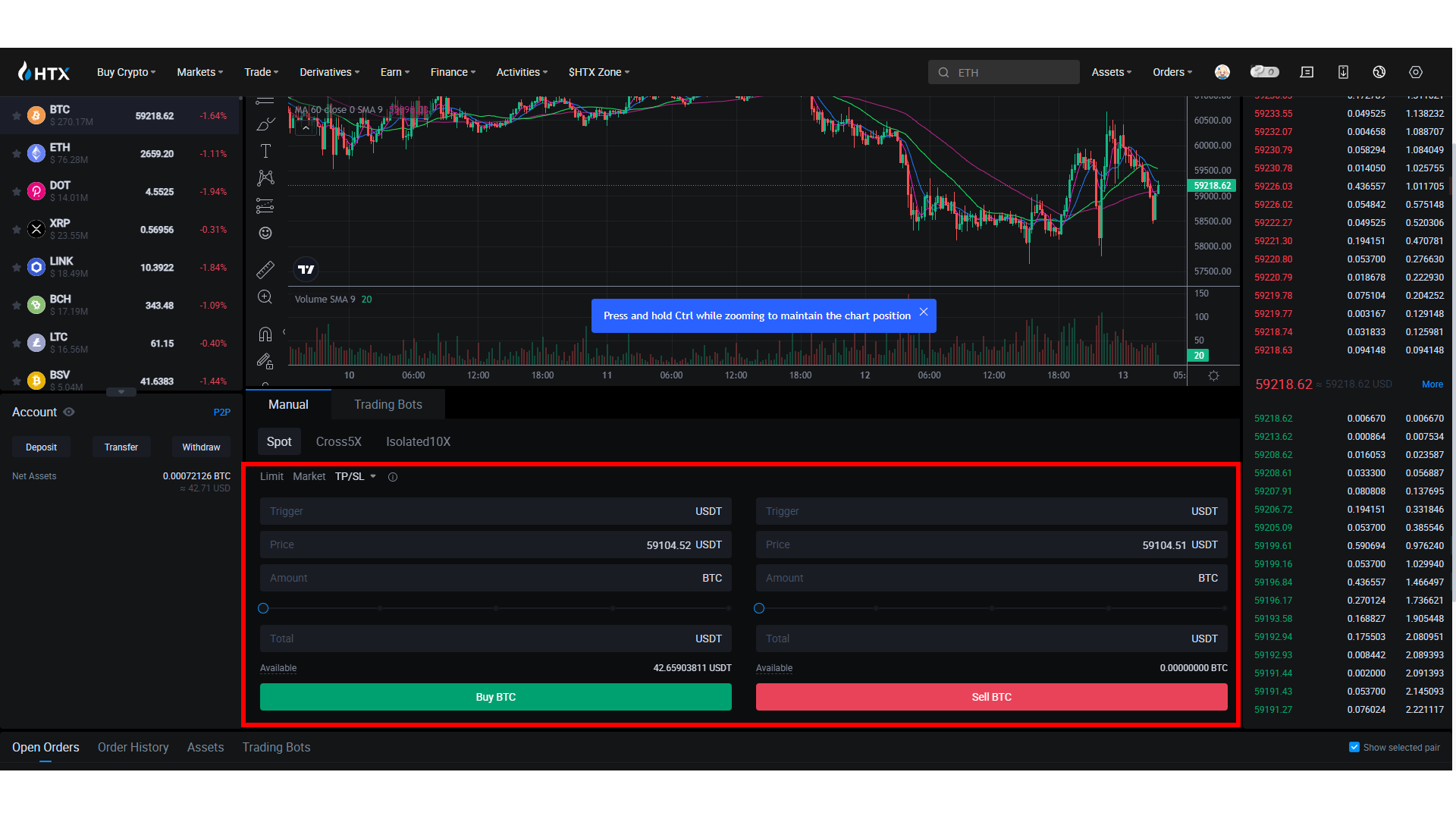Open the hexagon settings icon

[1416, 72]
